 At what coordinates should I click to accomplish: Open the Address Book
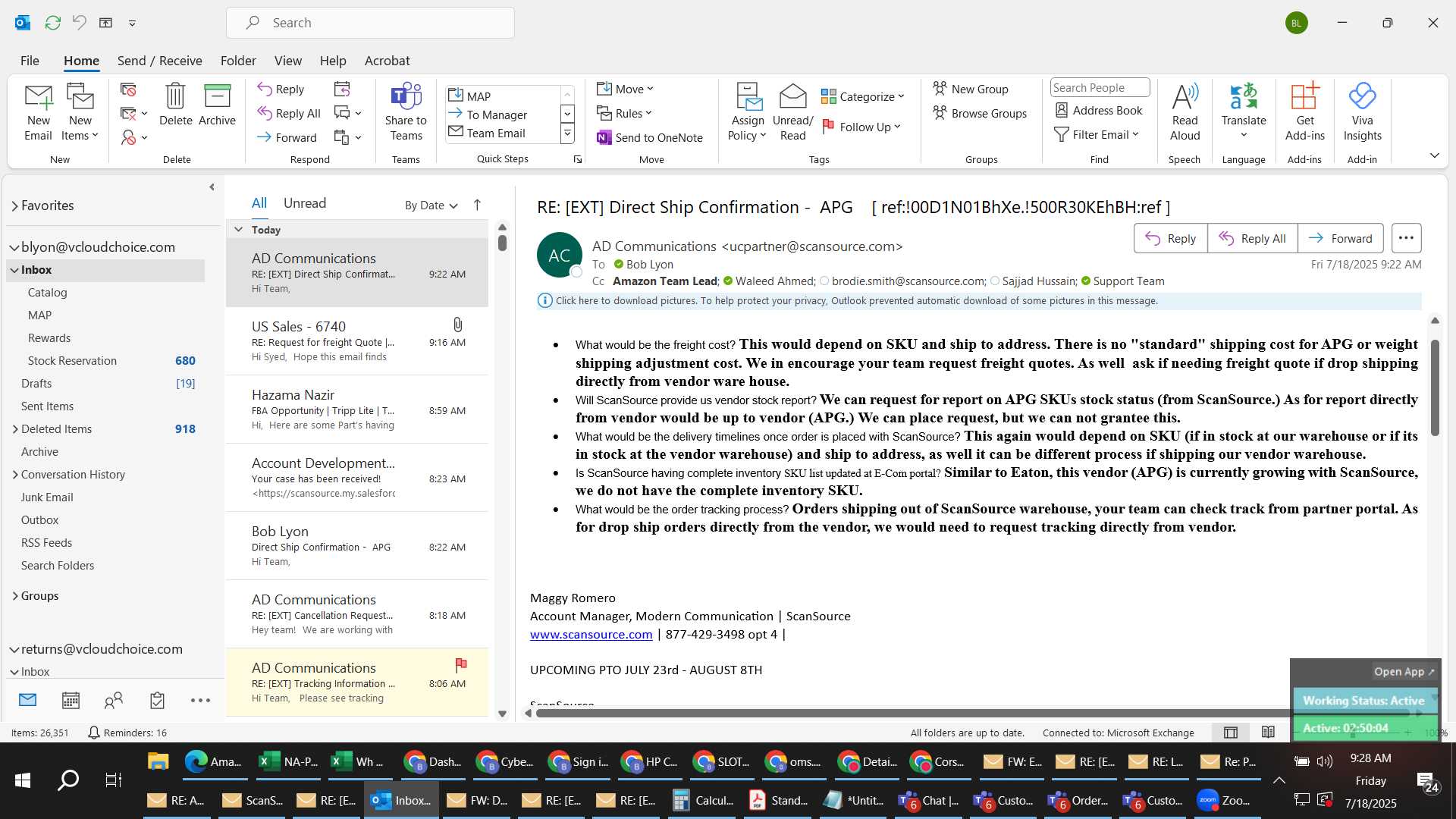coord(1099,111)
